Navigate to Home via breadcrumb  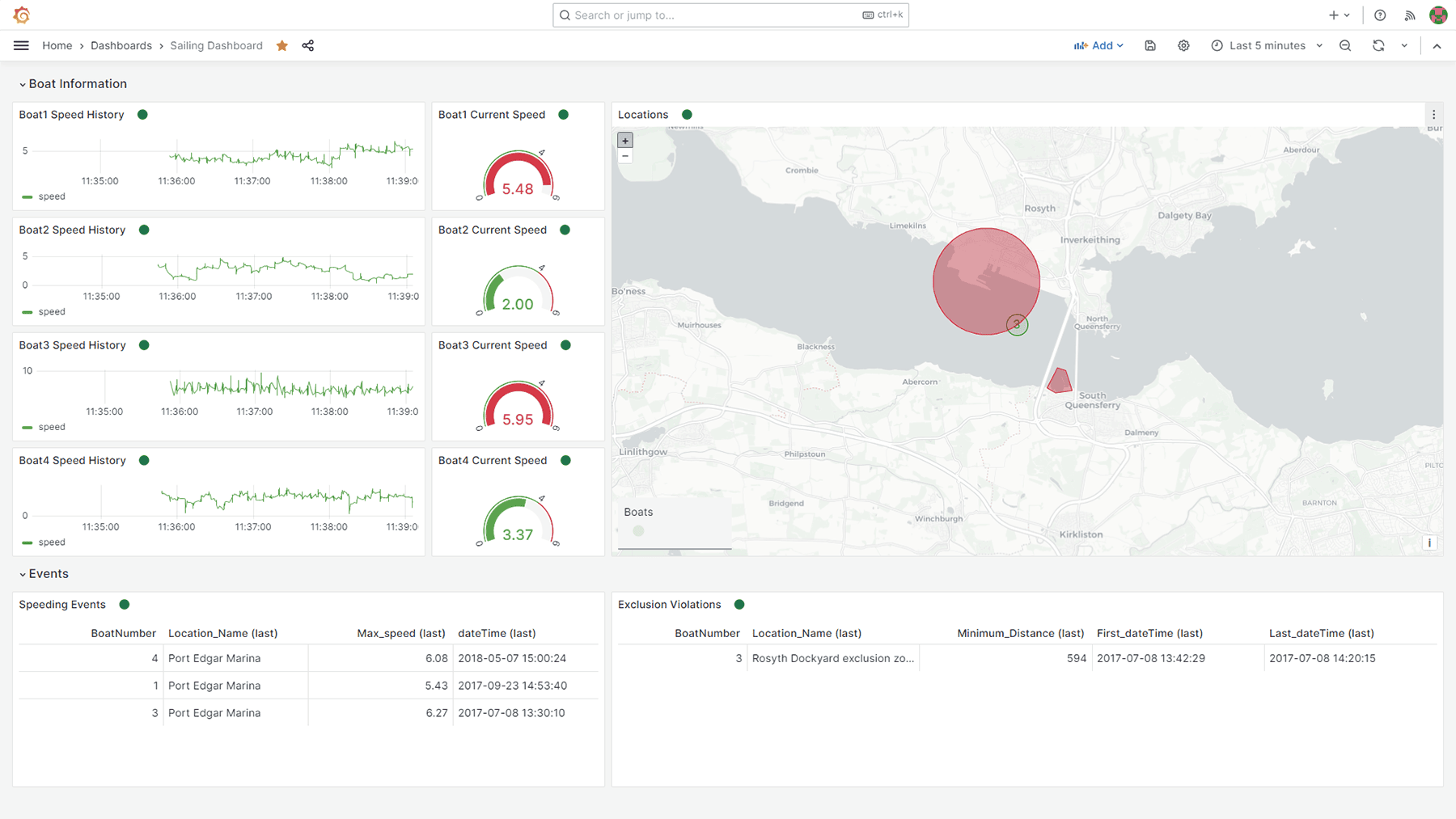coord(57,45)
